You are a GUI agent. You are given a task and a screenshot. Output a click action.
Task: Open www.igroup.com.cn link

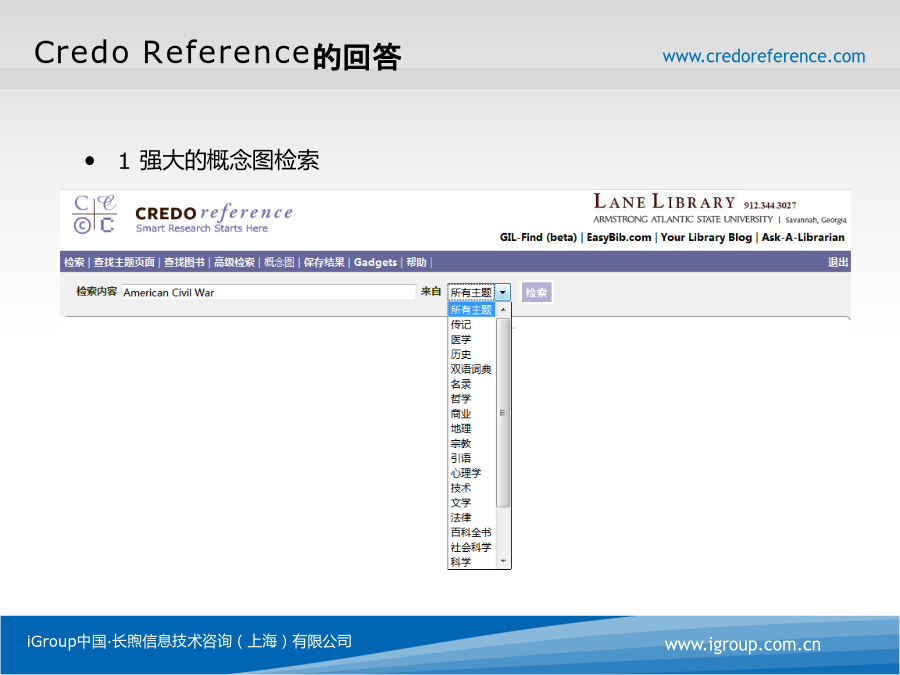[742, 645]
